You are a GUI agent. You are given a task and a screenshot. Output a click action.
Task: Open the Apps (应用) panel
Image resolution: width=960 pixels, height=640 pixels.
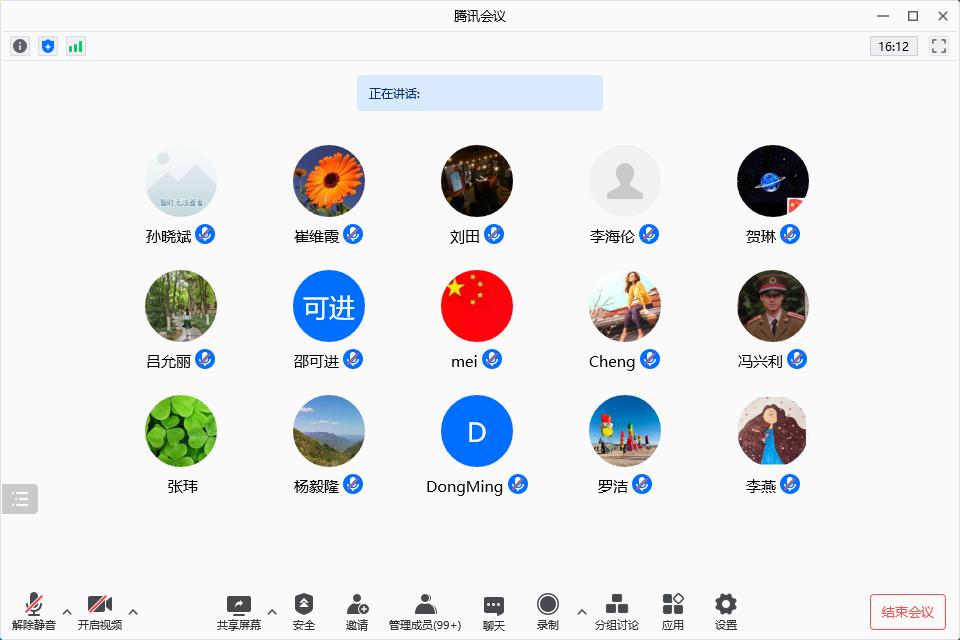coord(673,611)
